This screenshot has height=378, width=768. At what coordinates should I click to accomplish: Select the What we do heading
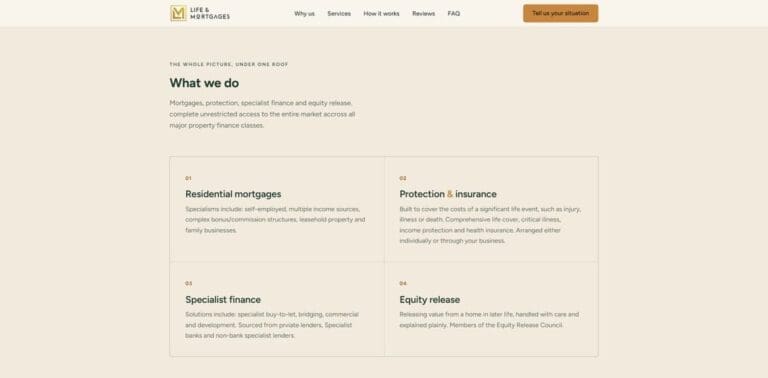tap(204, 83)
